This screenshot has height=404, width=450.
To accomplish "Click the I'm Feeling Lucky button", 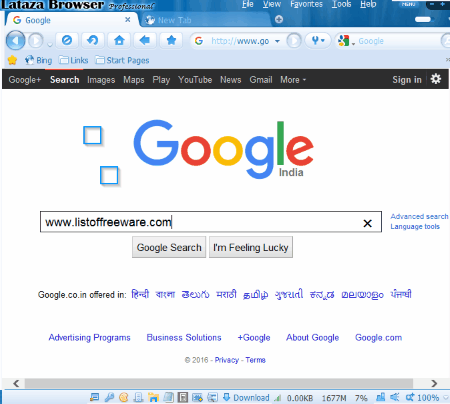I will [251, 247].
